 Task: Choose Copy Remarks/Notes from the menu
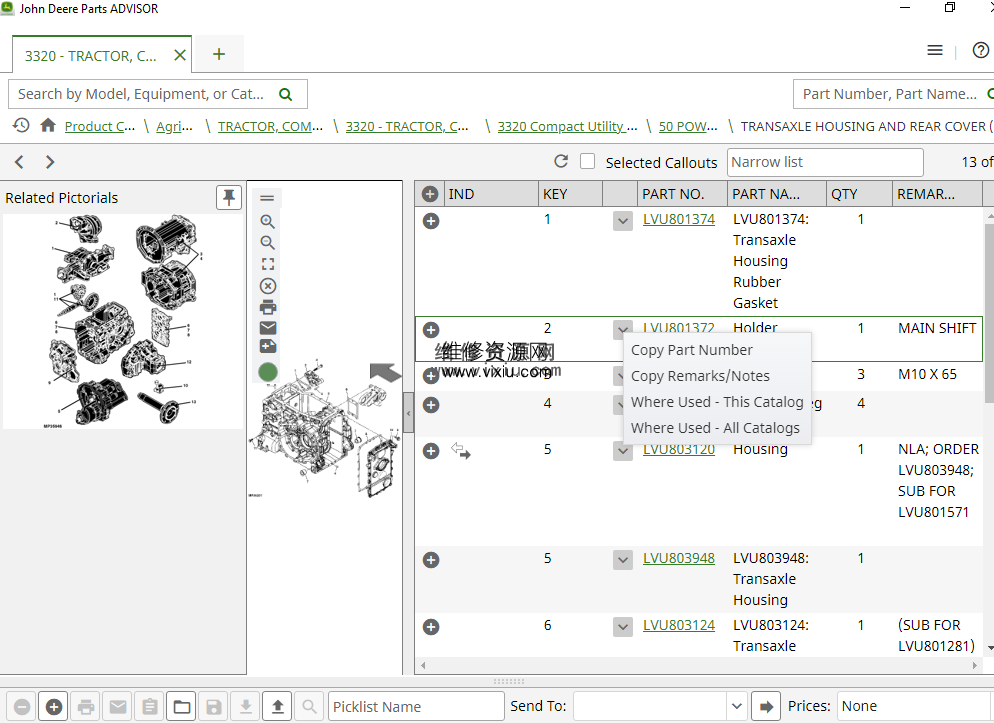[700, 376]
